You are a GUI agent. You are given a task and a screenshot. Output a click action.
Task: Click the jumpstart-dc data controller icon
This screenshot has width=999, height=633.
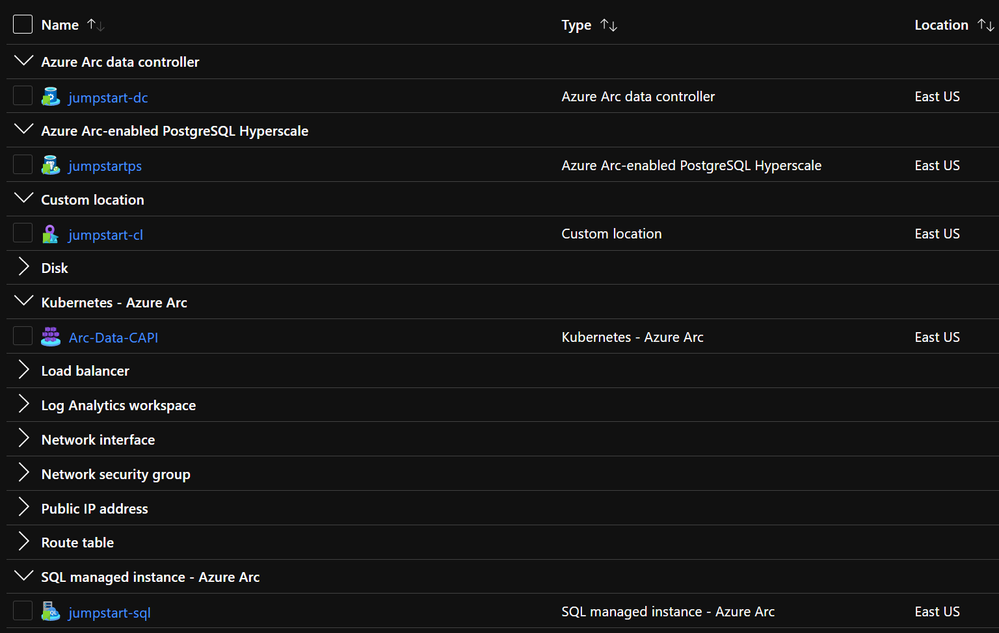50,97
